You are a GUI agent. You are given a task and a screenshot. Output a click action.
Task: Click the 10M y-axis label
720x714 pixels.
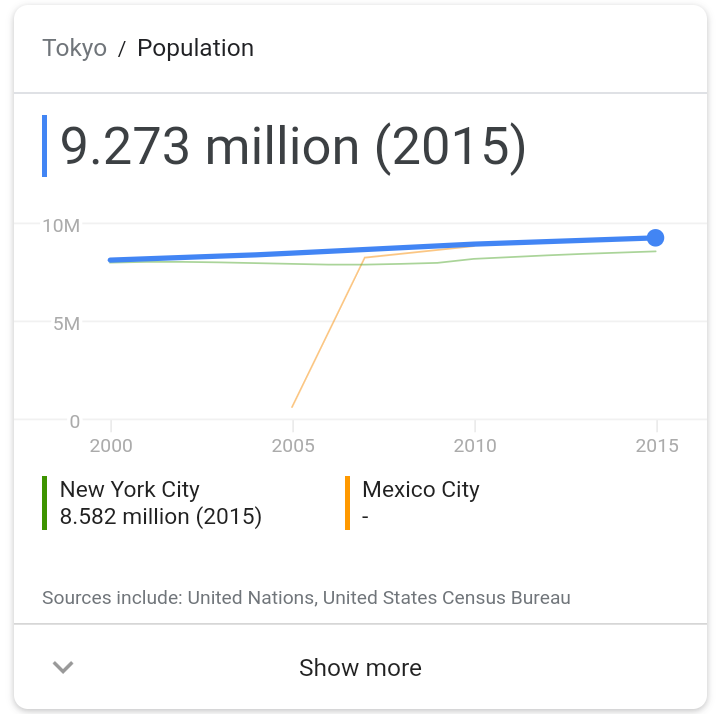[x=61, y=226]
